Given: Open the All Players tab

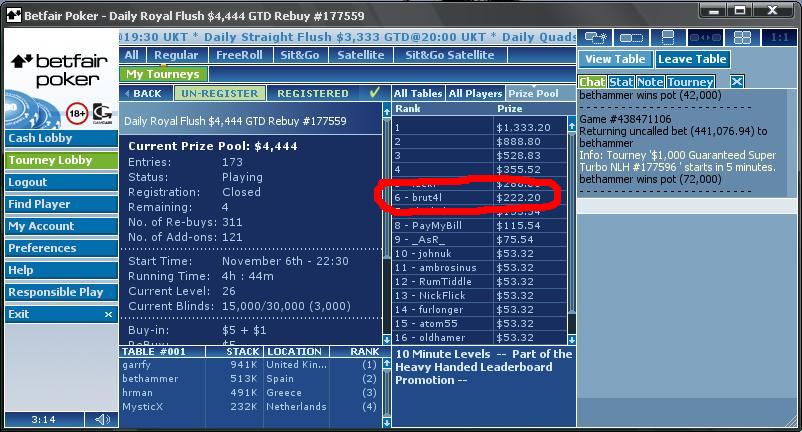Looking at the screenshot, I should click(x=475, y=94).
